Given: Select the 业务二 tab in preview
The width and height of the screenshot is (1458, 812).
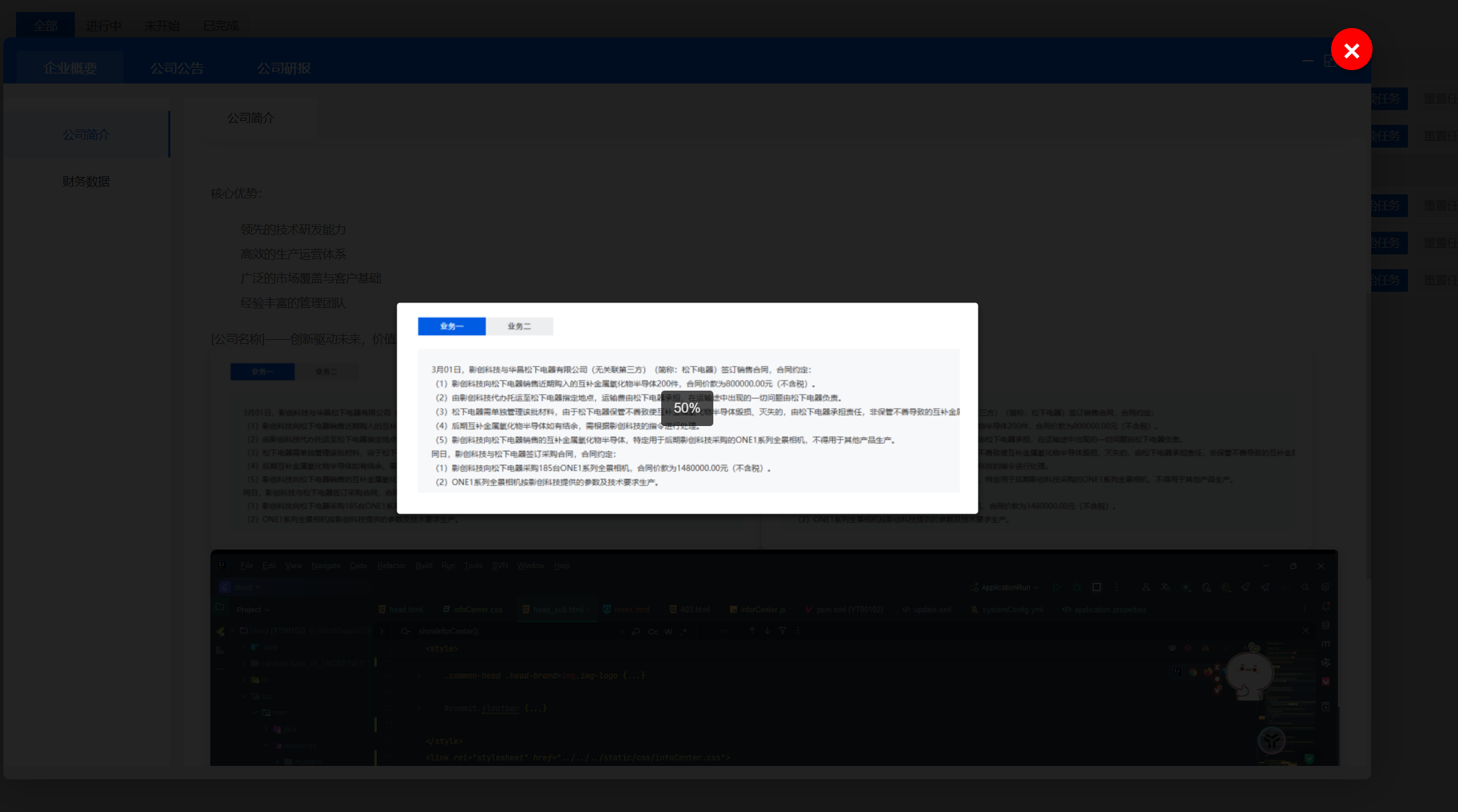Looking at the screenshot, I should [x=519, y=326].
